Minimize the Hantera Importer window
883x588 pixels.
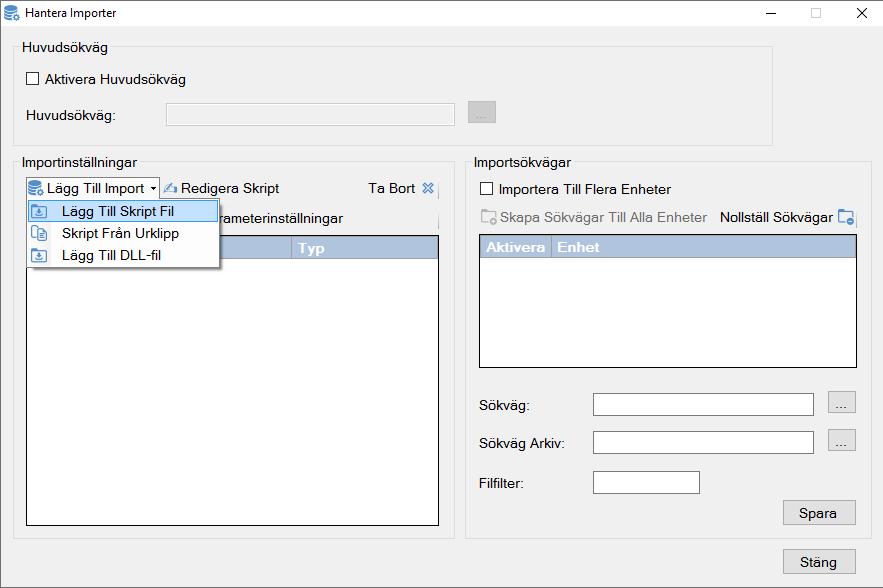click(771, 13)
